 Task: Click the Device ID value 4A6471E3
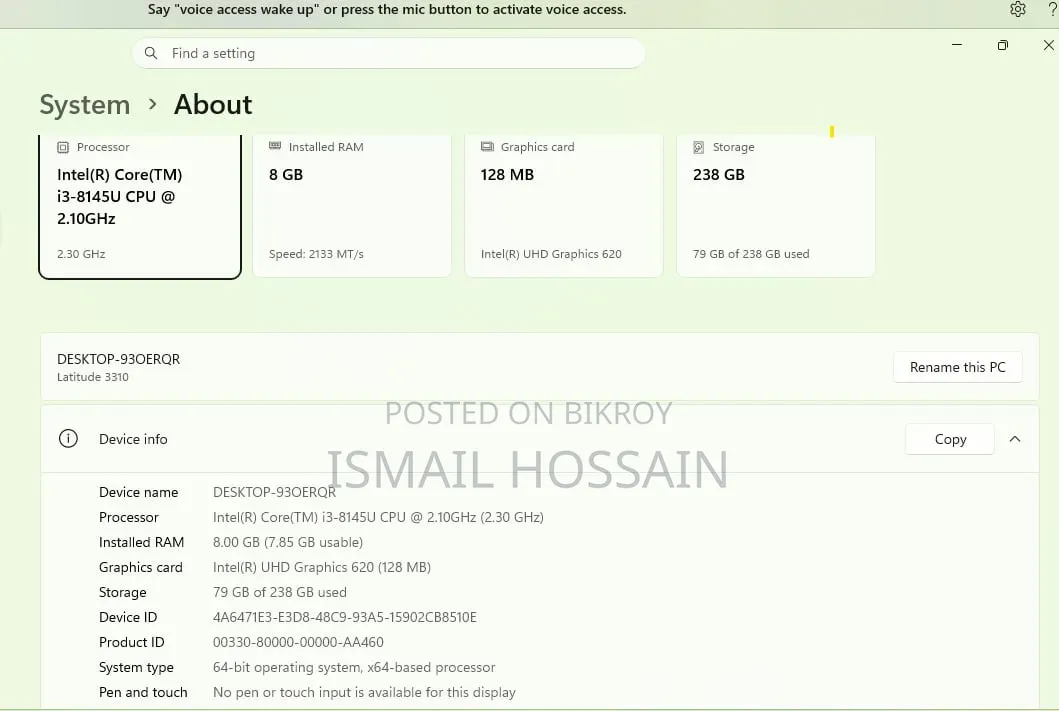click(x=344, y=617)
